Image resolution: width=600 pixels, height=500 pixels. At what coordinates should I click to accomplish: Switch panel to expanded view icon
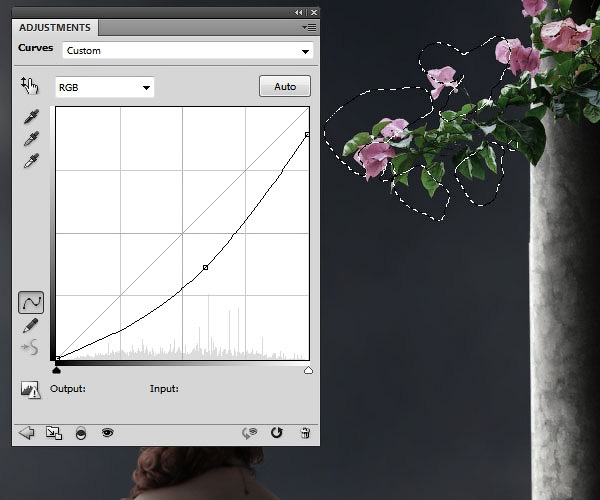pyautogui.click(x=54, y=433)
